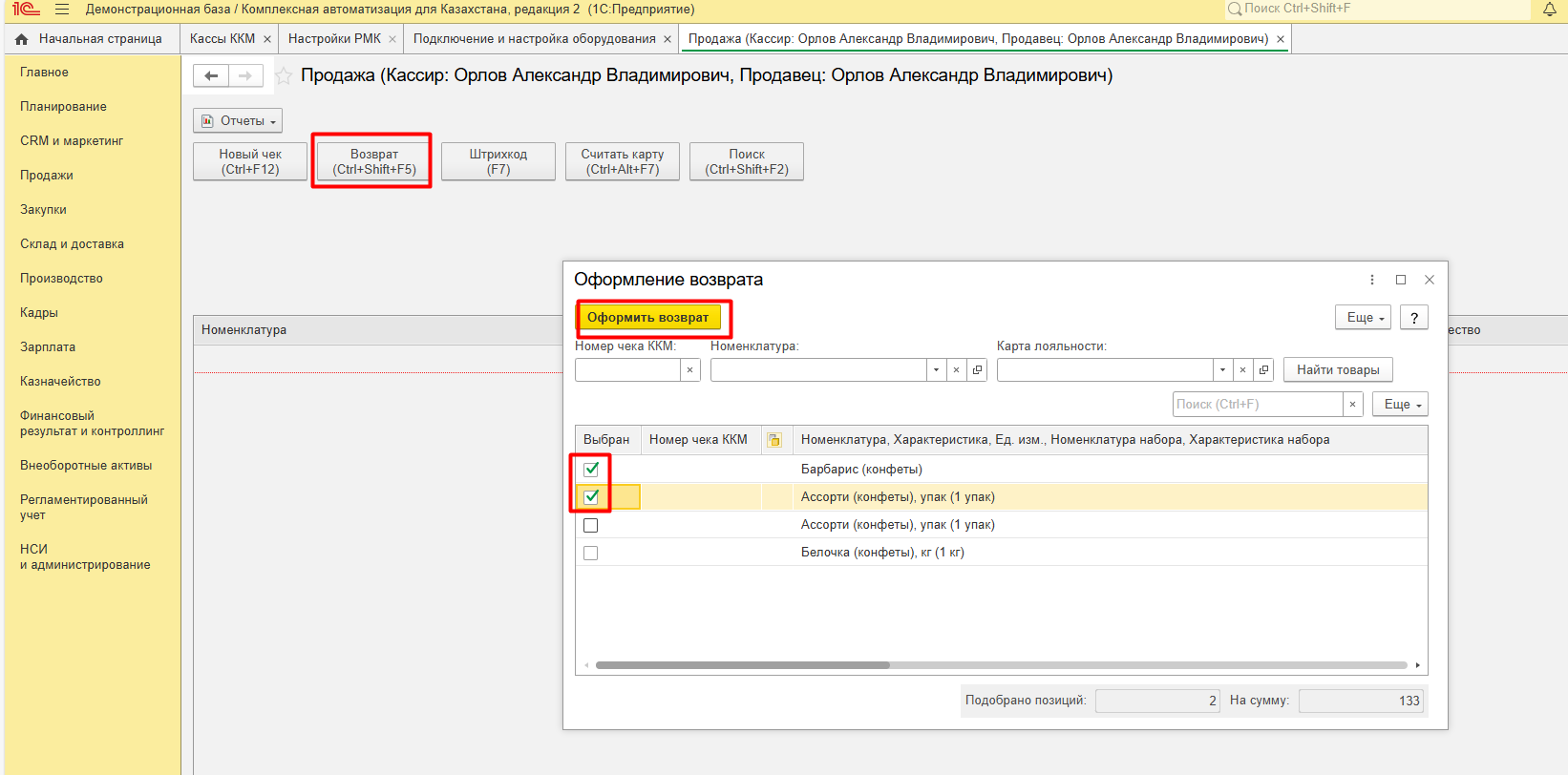Click the Найти товары button

click(1337, 370)
